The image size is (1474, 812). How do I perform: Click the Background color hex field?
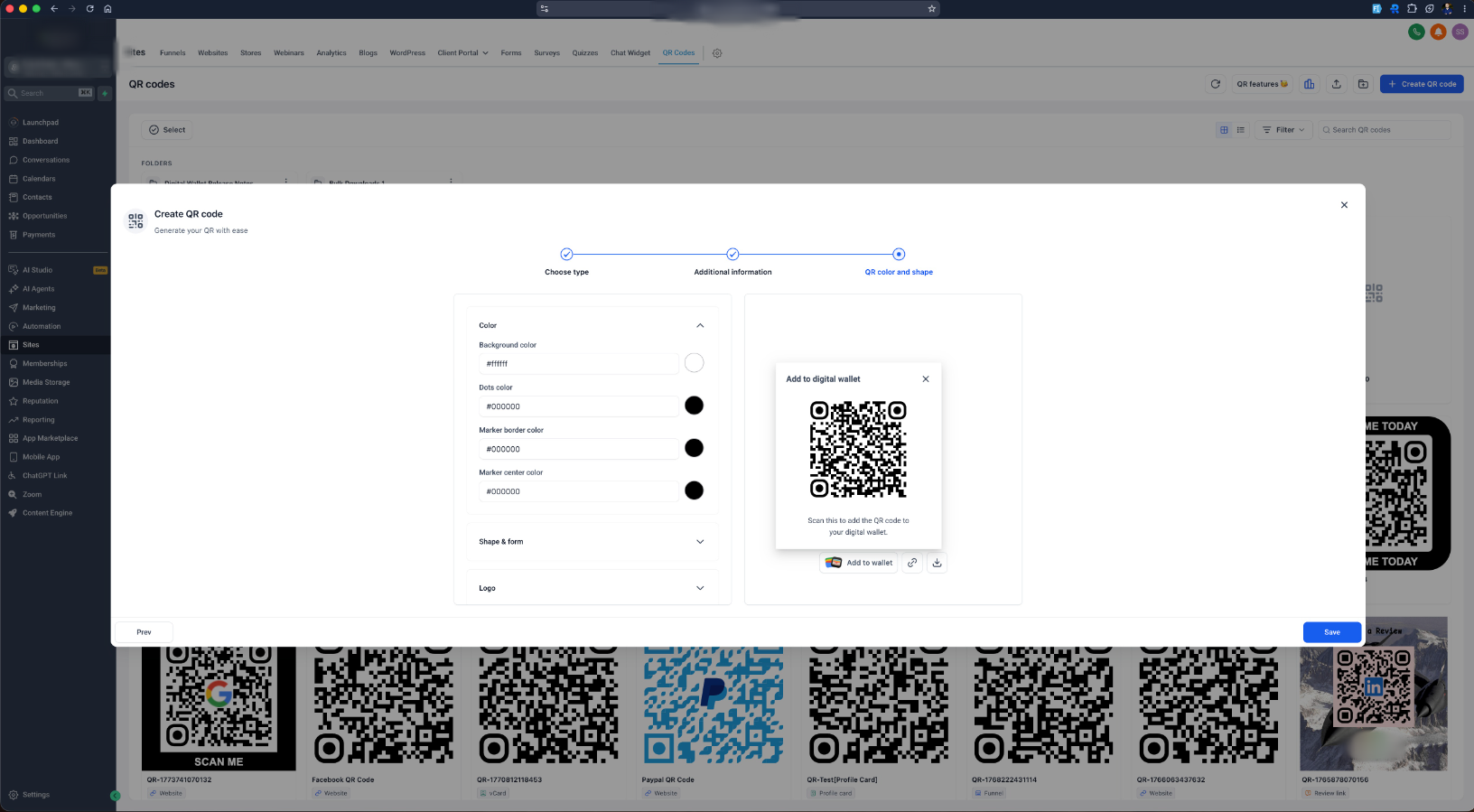pos(578,364)
